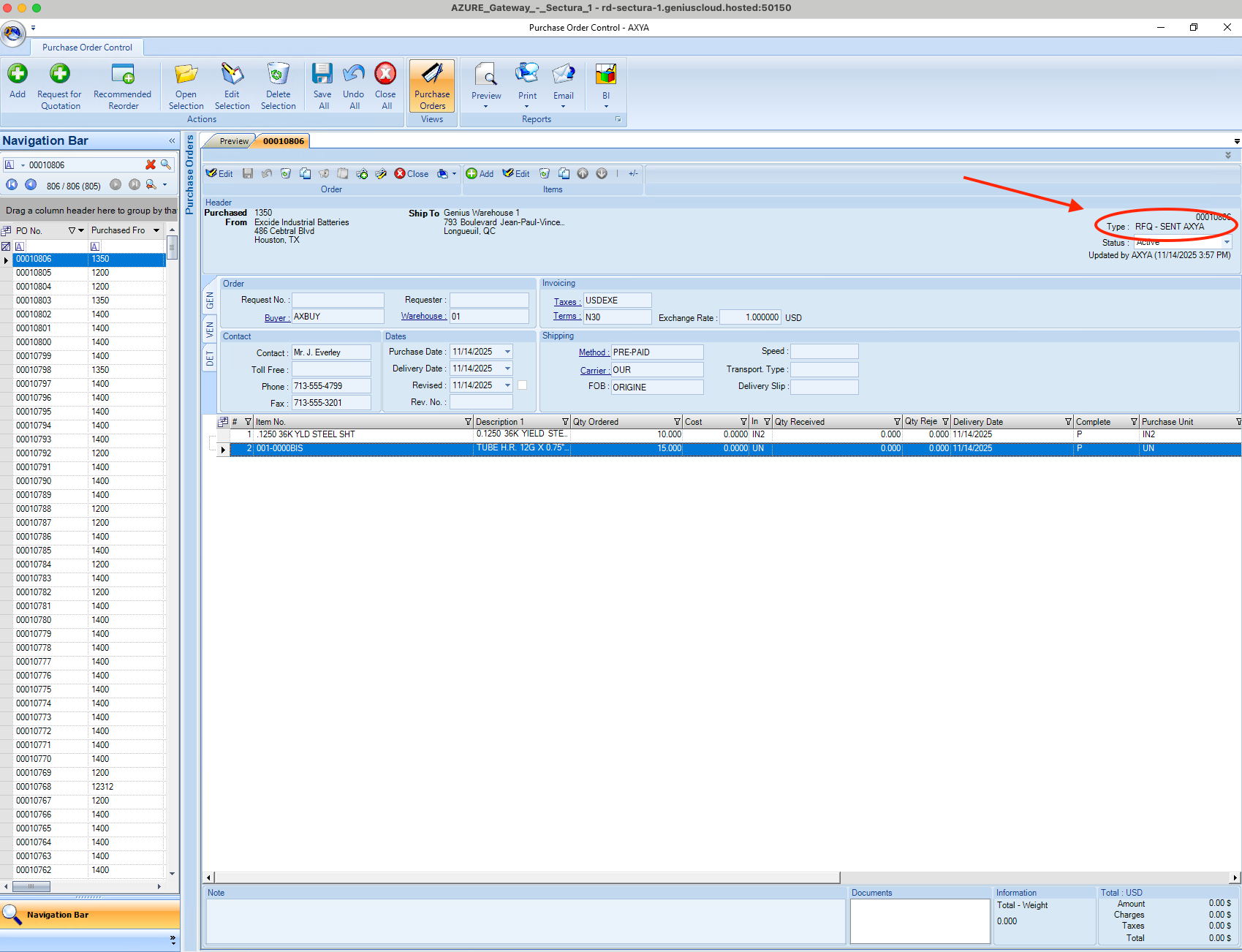Click the Email report icon
Image resolution: width=1242 pixels, height=952 pixels.
[563, 75]
